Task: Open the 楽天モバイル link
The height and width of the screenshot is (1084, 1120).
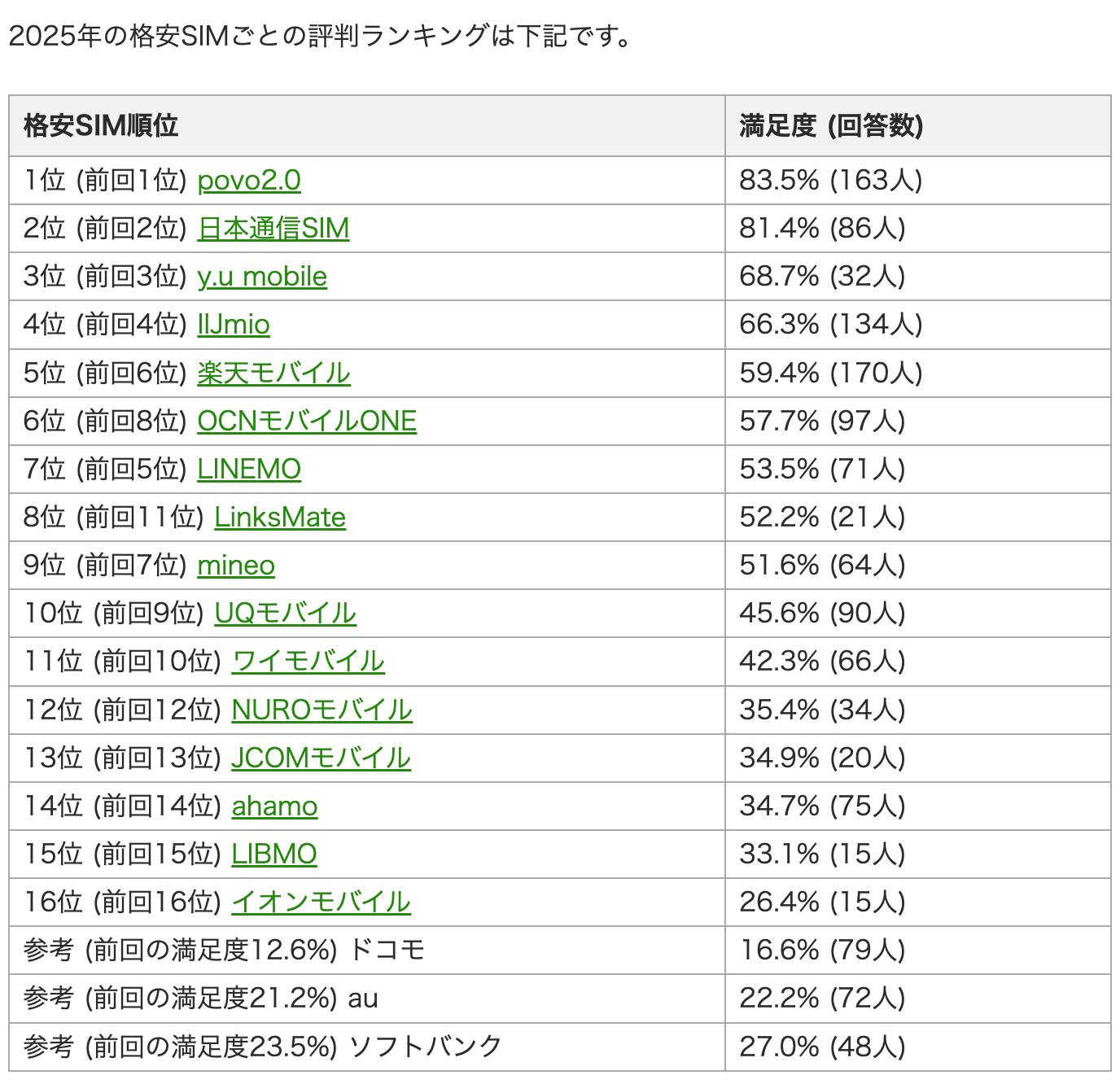Action: tap(274, 373)
